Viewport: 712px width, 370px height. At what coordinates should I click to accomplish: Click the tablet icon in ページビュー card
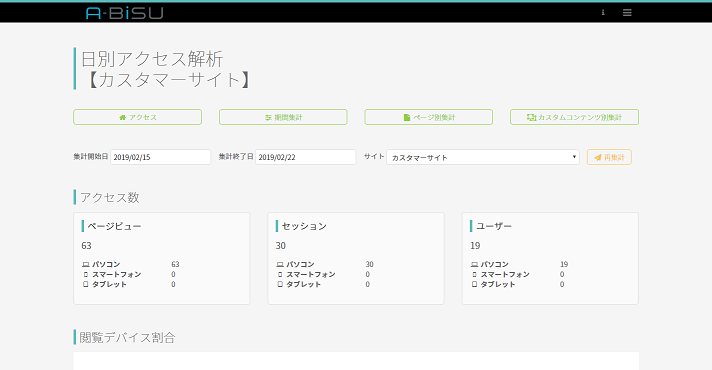point(86,284)
